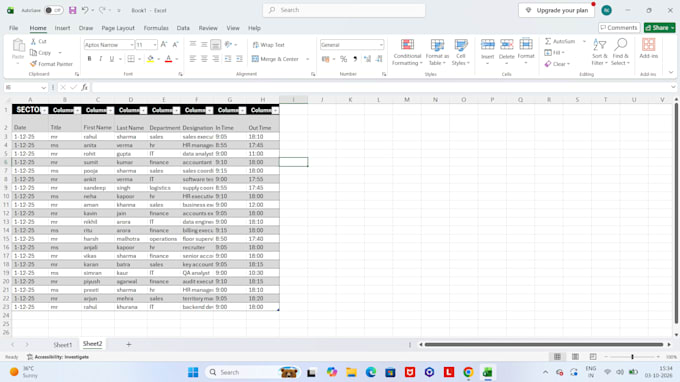Expand the Merge & Center dropdown arrow
Viewport: 680px width, 382px height.
coord(307,59)
